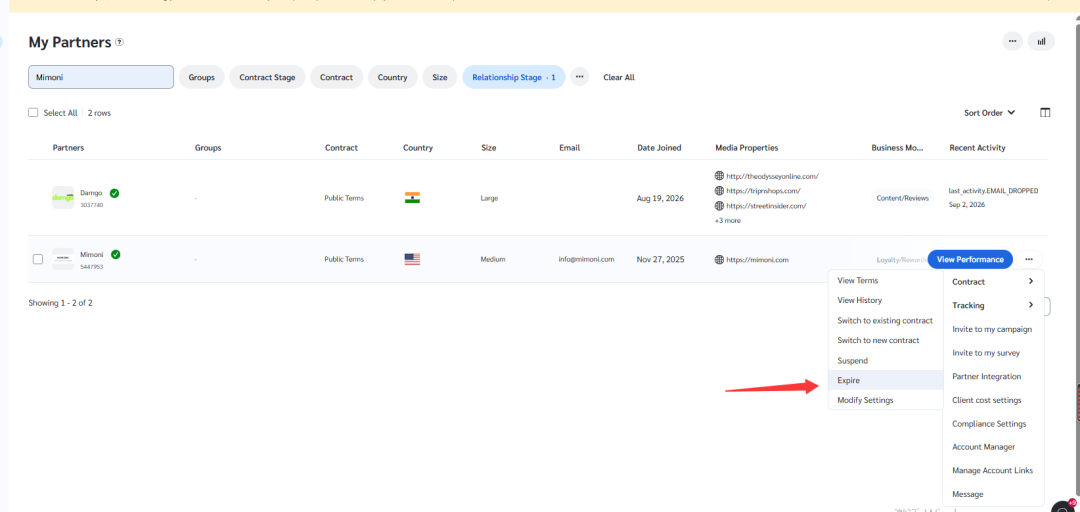Choose Expire in the contract submenu

(885, 380)
